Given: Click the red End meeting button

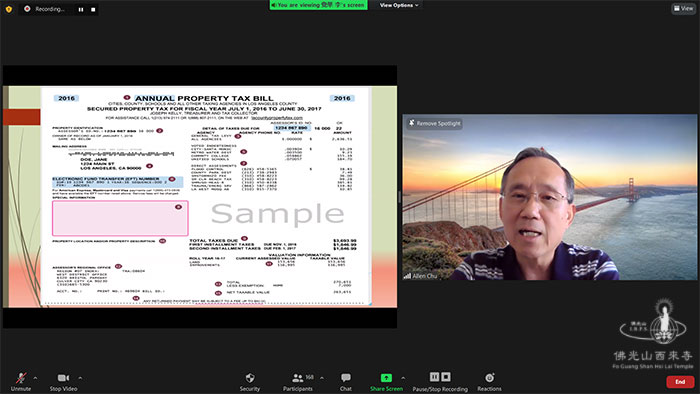Looking at the screenshot, I should (680, 382).
